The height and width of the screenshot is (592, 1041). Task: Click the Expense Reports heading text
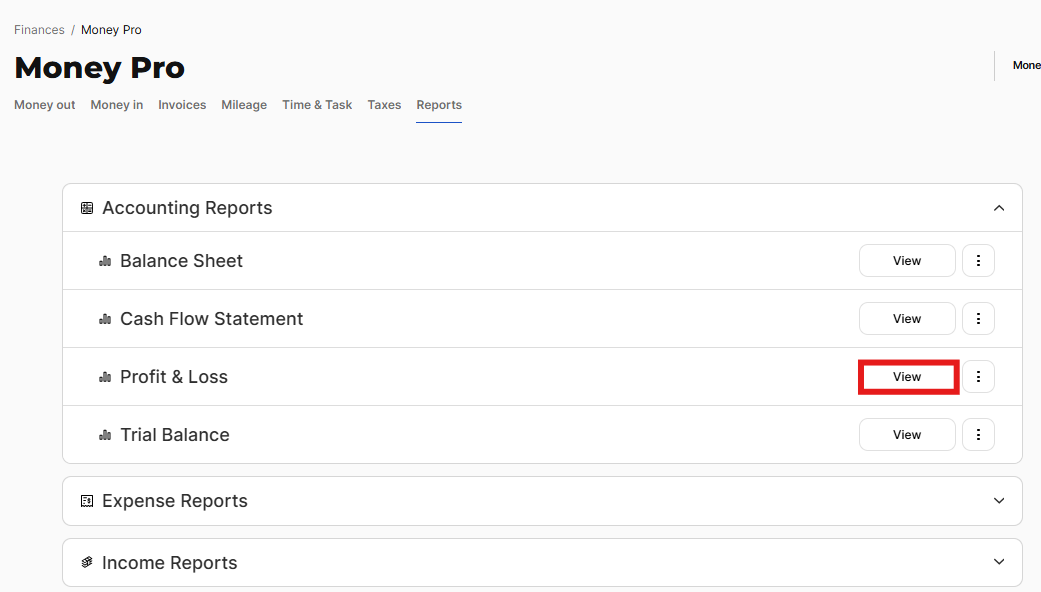[x=175, y=501]
